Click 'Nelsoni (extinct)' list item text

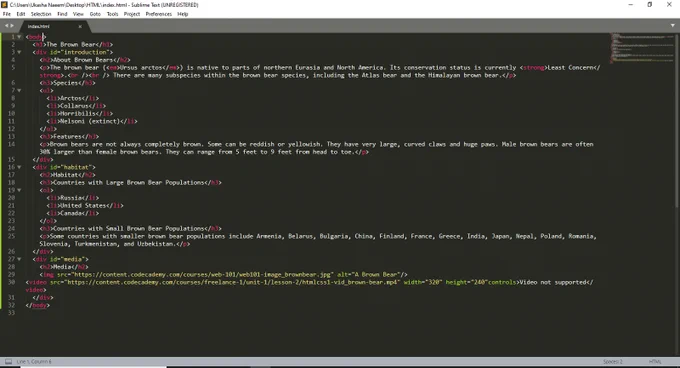[x=89, y=121]
